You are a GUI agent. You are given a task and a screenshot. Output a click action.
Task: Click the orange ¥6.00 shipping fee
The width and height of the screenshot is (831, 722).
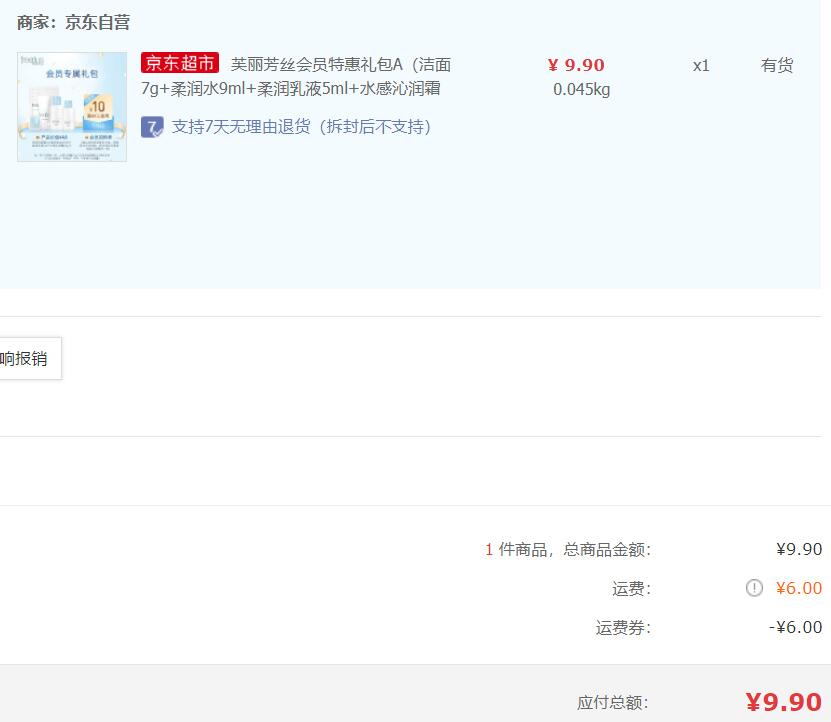pos(798,588)
